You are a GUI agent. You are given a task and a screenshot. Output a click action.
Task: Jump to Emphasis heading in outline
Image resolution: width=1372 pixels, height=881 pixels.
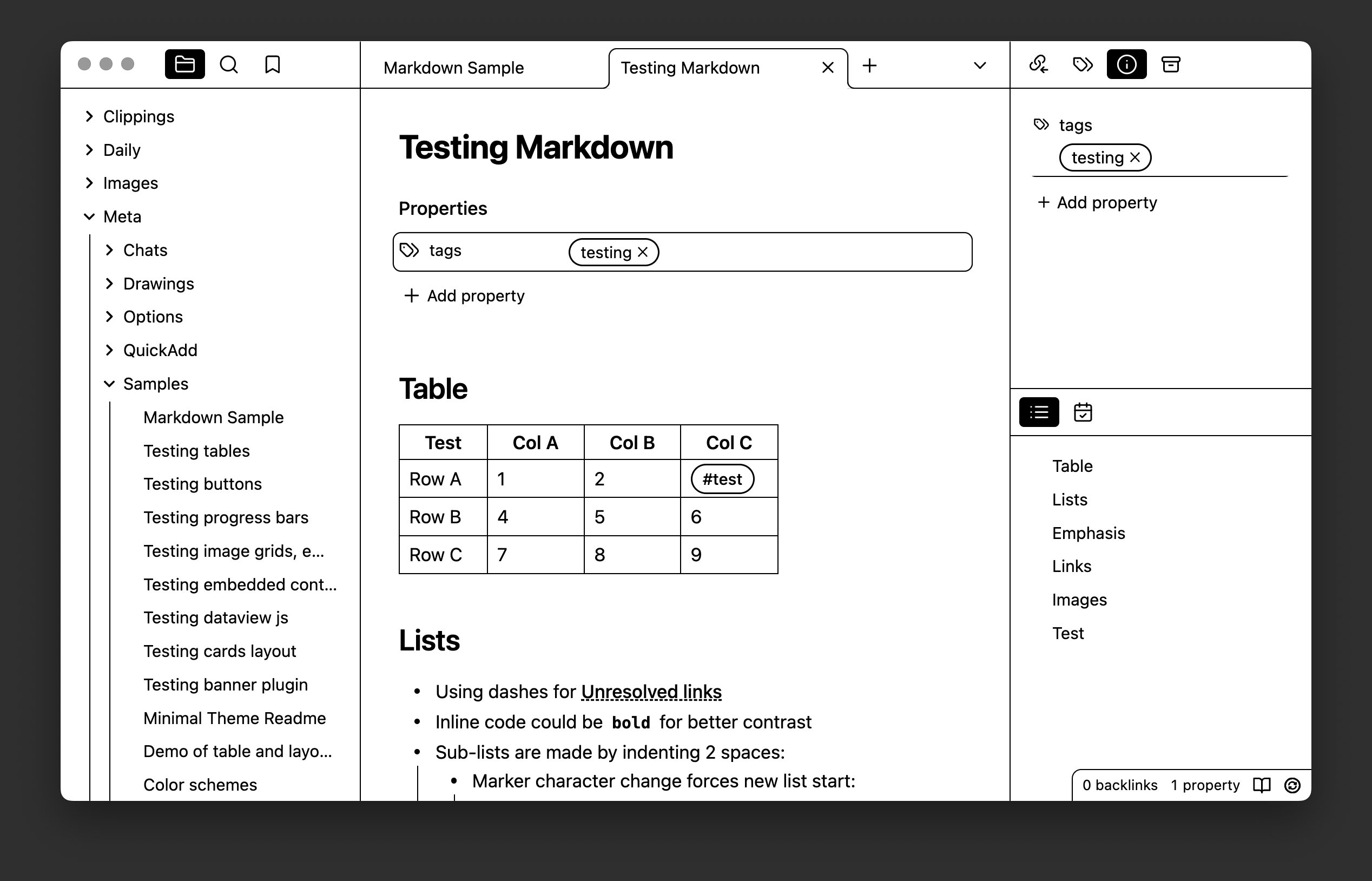point(1089,533)
